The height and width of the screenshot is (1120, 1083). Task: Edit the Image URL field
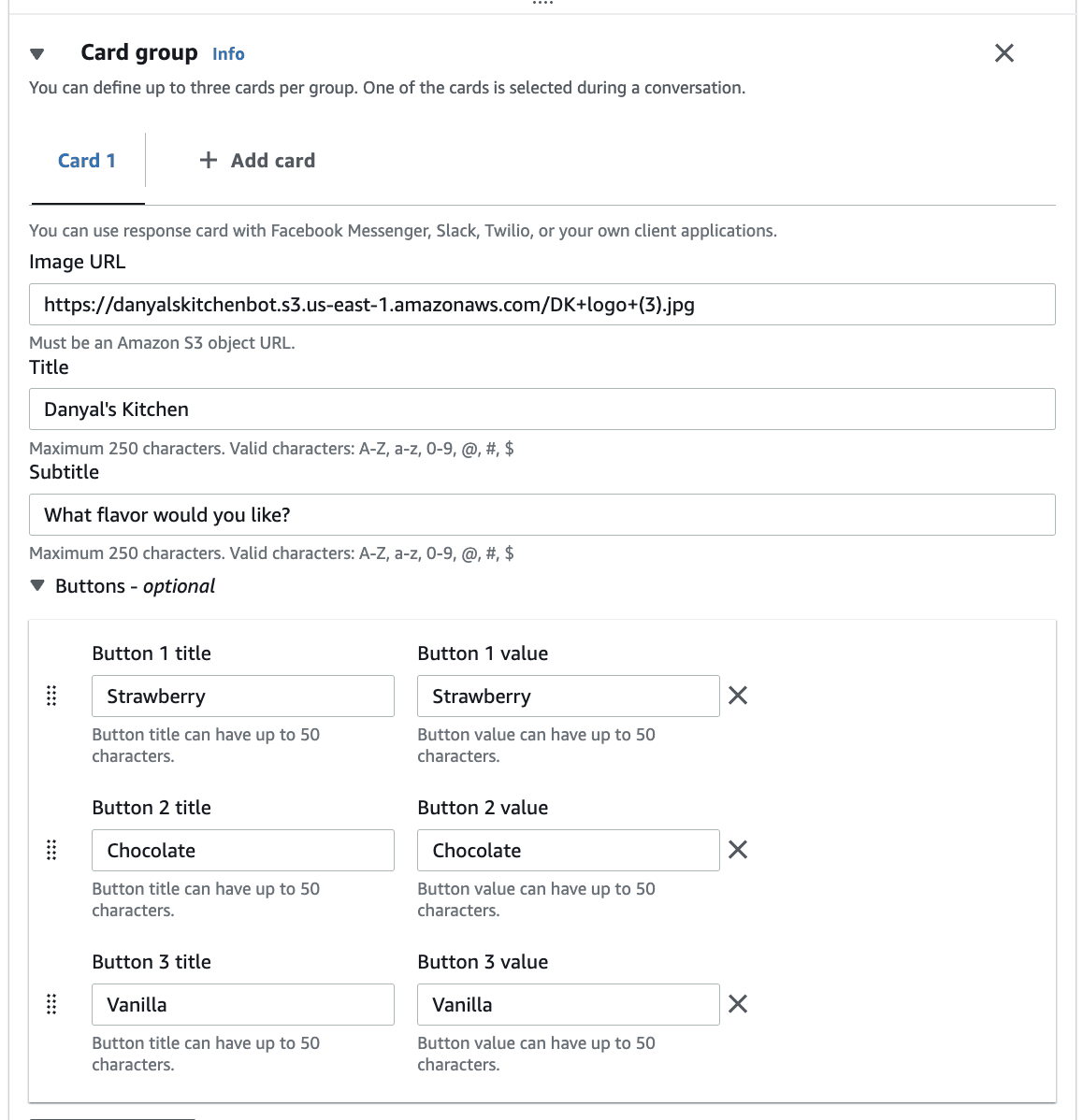[x=542, y=305]
